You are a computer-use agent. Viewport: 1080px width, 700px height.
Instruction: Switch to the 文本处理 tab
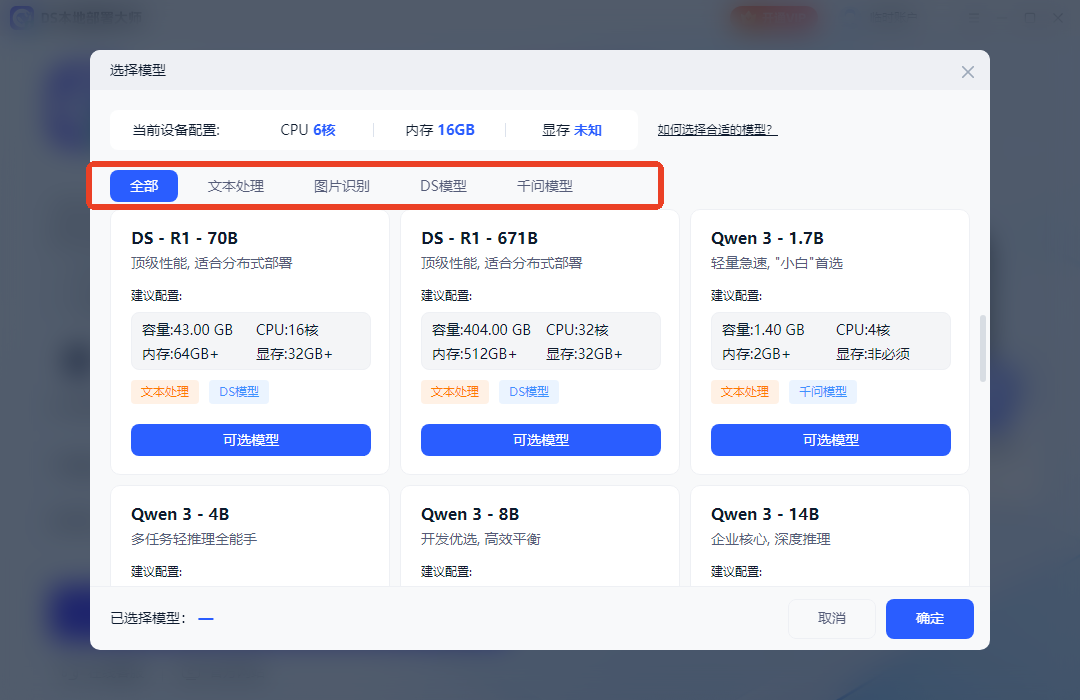coord(236,186)
